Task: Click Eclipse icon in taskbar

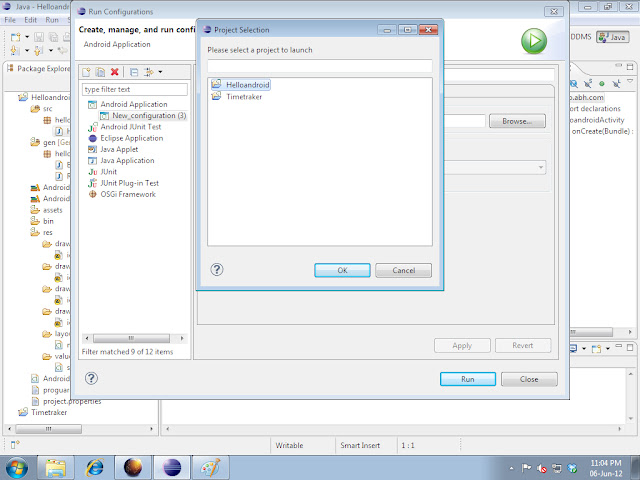Action: [x=172, y=468]
